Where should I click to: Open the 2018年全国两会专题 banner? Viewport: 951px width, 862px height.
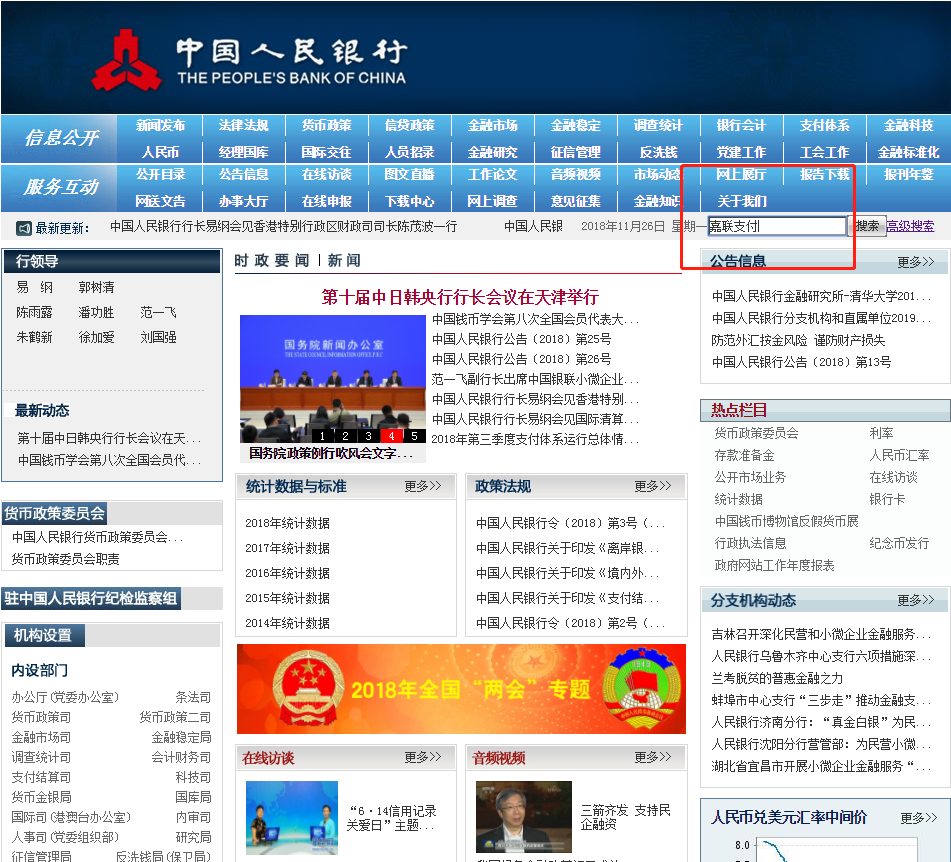point(461,689)
